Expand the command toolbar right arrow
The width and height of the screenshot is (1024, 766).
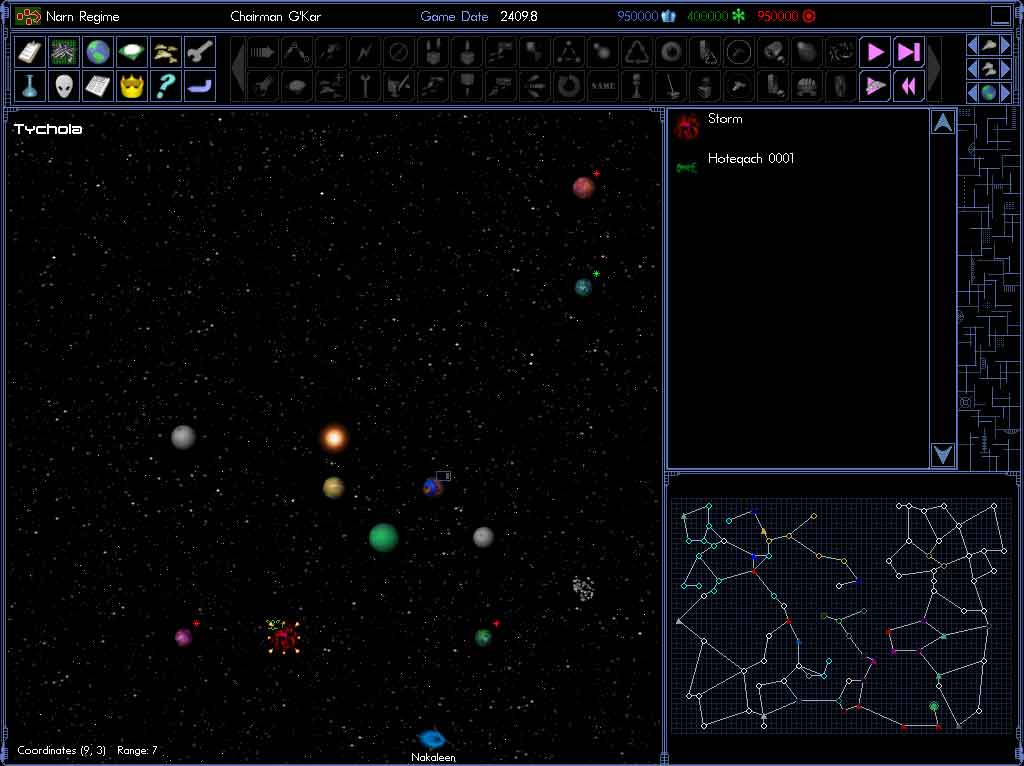pyautogui.click(x=935, y=69)
